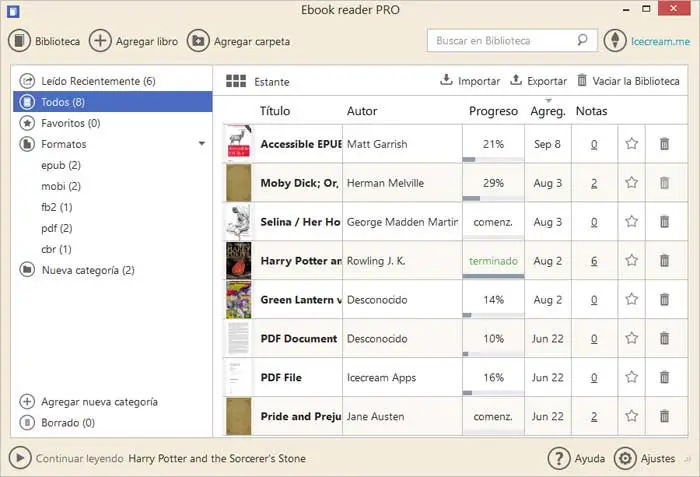Image resolution: width=700 pixels, height=477 pixels.
Task: Sort by the Agreg. column header
Action: point(547,111)
